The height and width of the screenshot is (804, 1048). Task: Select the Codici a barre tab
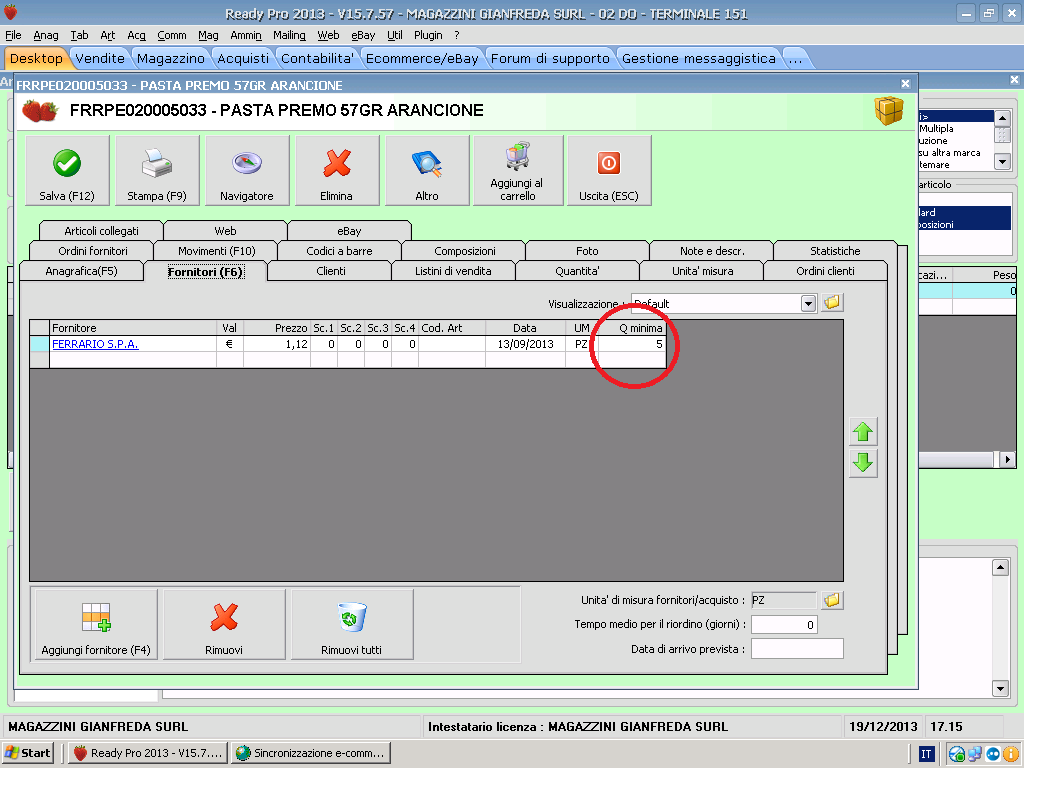340,251
